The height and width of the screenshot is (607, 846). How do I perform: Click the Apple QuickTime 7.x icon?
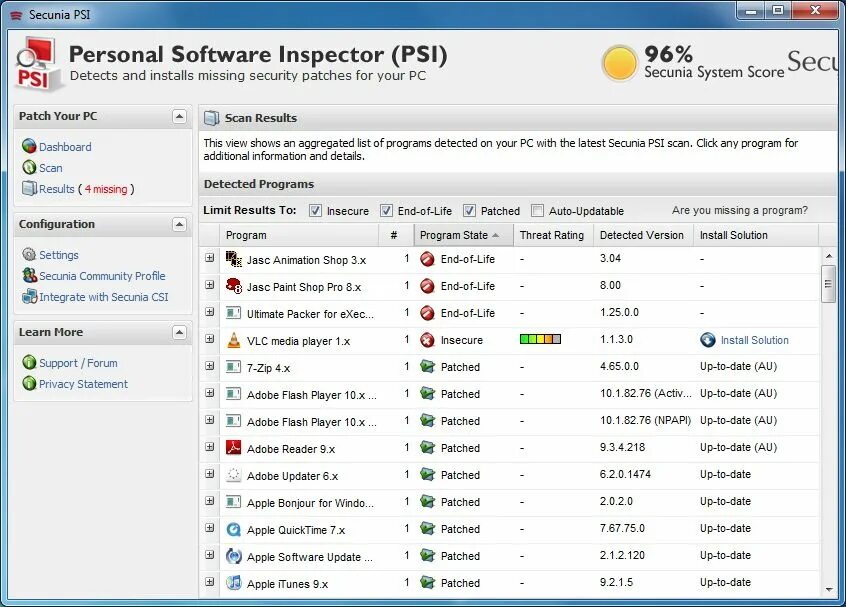point(234,529)
